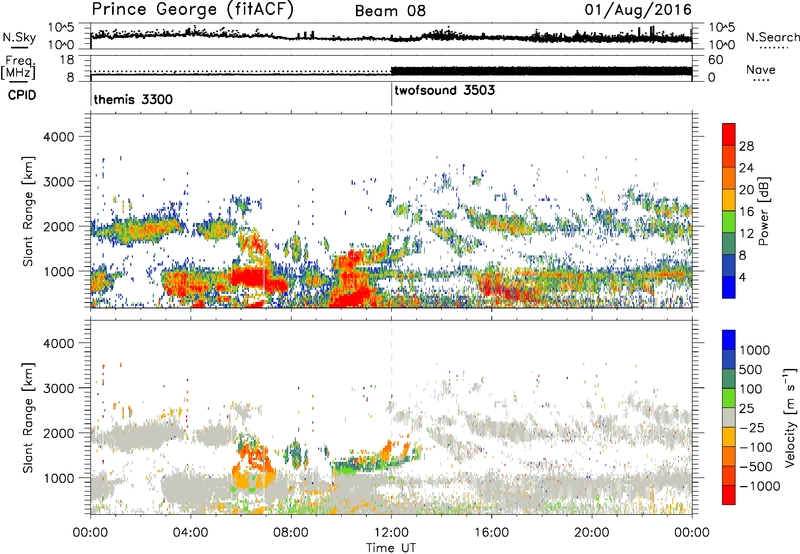800x554 pixels.
Task: Click the green 12 dB power swatch
Action: pyautogui.click(x=729, y=222)
